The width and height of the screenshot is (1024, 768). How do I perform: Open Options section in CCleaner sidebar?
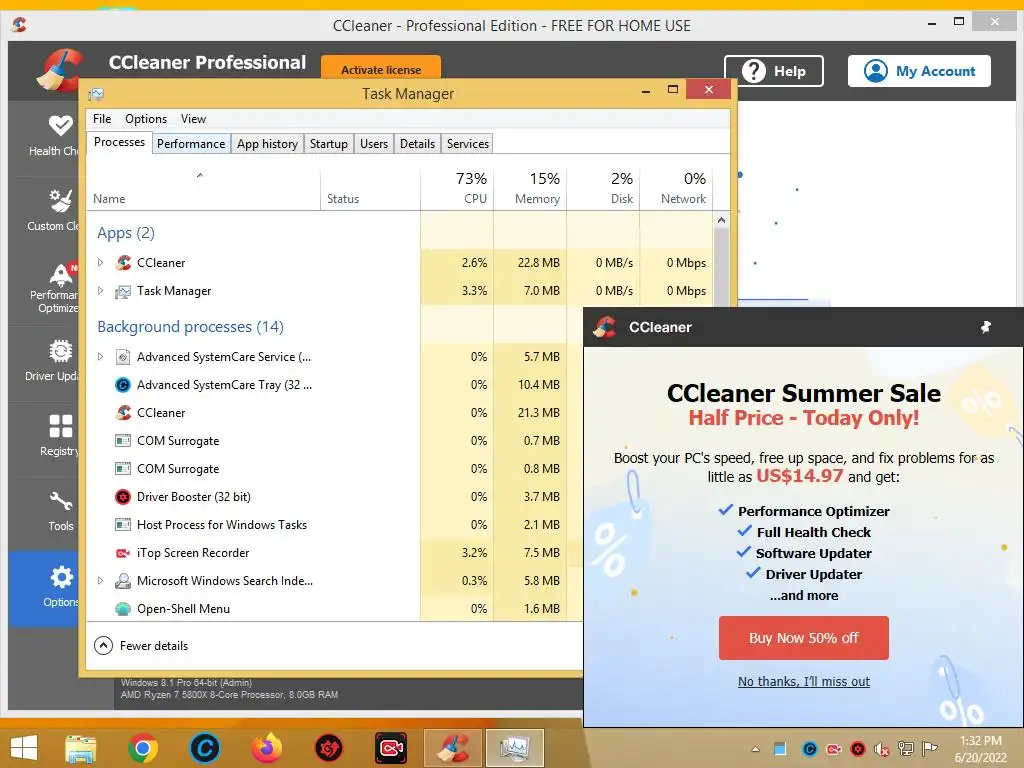point(44,588)
